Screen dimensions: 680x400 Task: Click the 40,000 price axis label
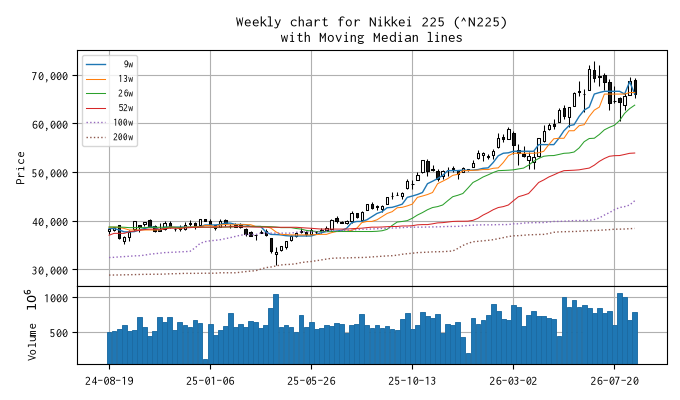click(x=50, y=222)
